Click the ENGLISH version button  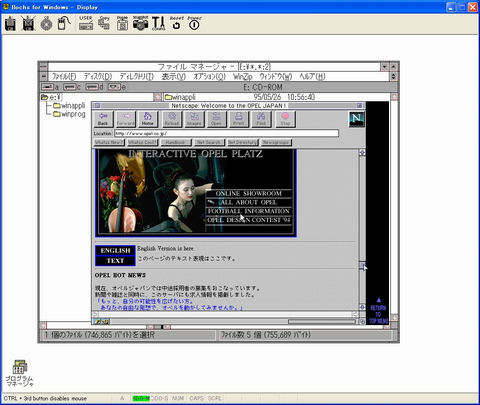click(115, 250)
